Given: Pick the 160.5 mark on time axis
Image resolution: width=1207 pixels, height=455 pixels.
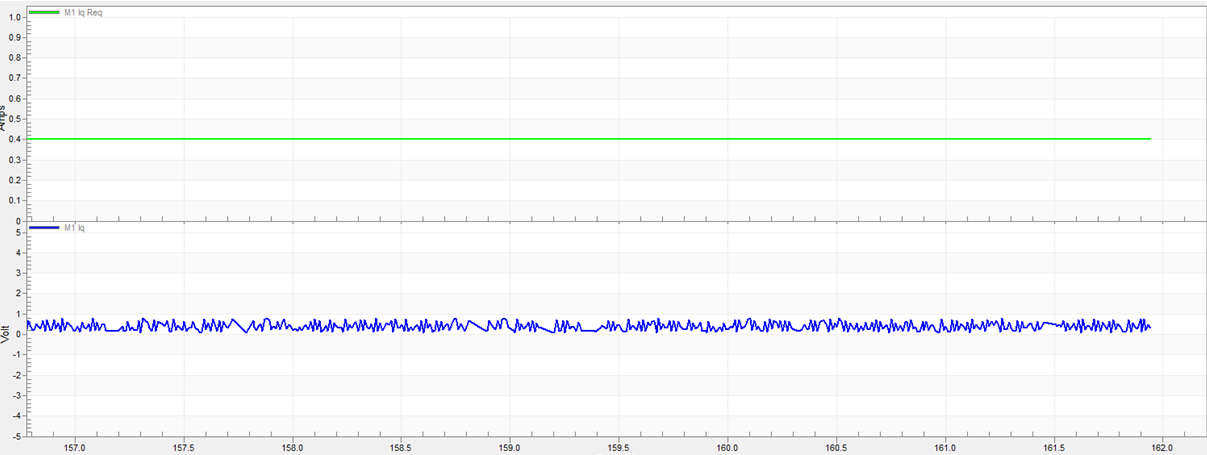Looking at the screenshot, I should (x=836, y=448).
